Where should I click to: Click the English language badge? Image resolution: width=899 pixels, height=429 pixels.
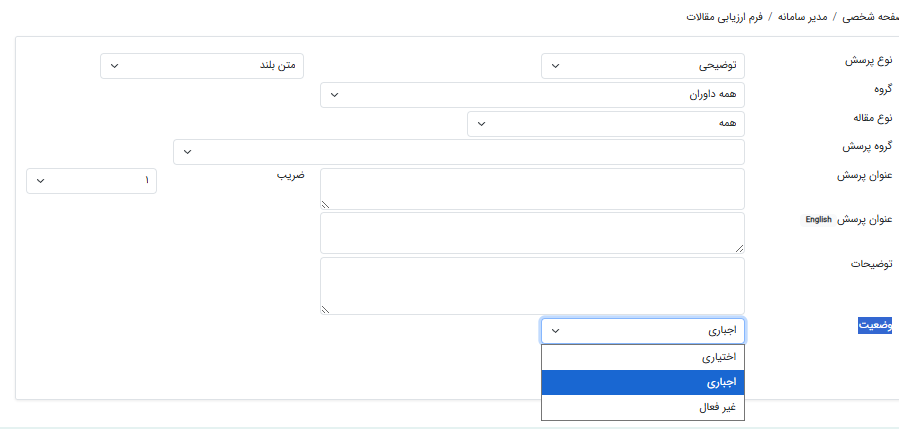tap(819, 219)
